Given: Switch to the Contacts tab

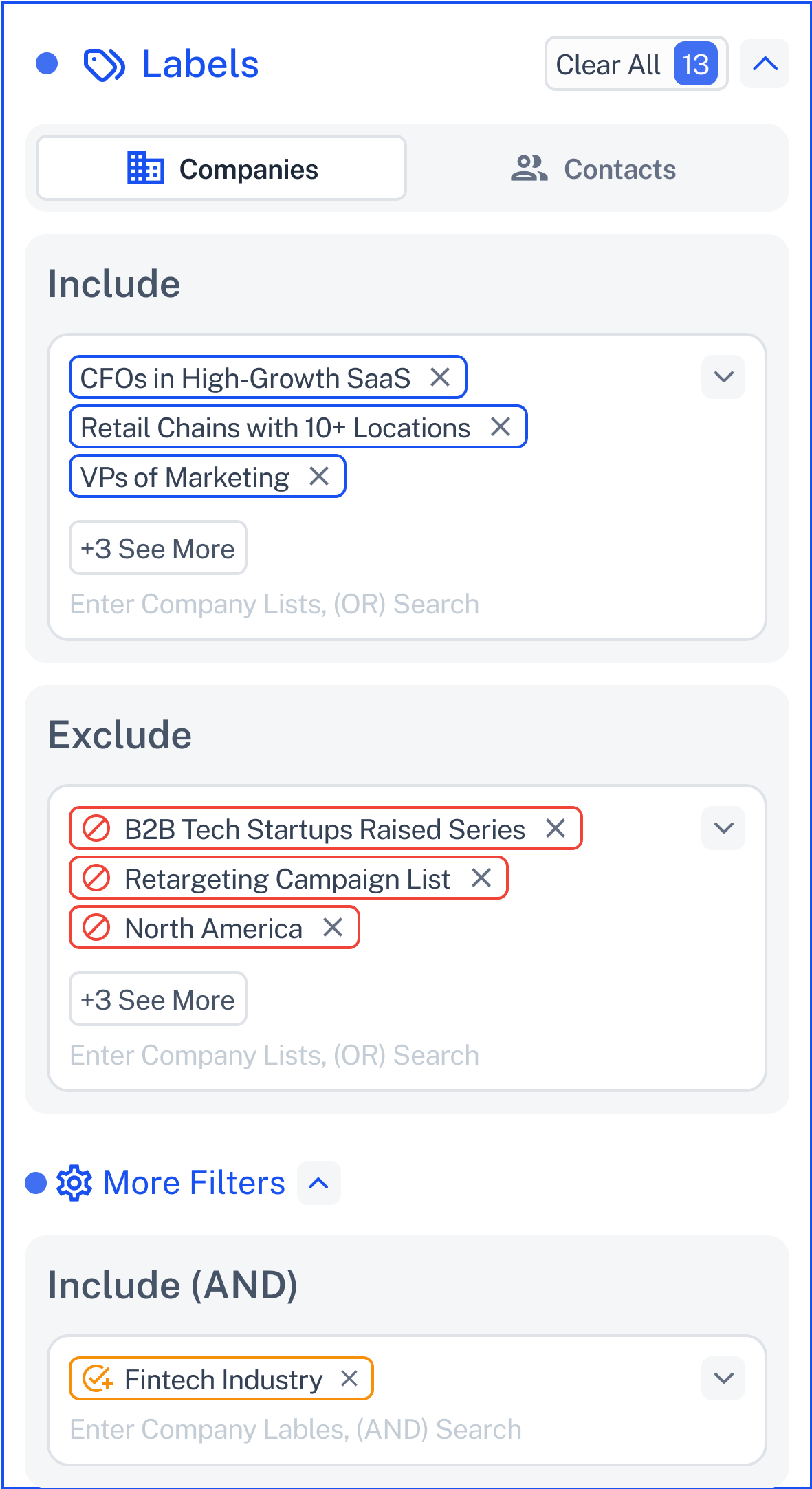Looking at the screenshot, I should pos(593,169).
